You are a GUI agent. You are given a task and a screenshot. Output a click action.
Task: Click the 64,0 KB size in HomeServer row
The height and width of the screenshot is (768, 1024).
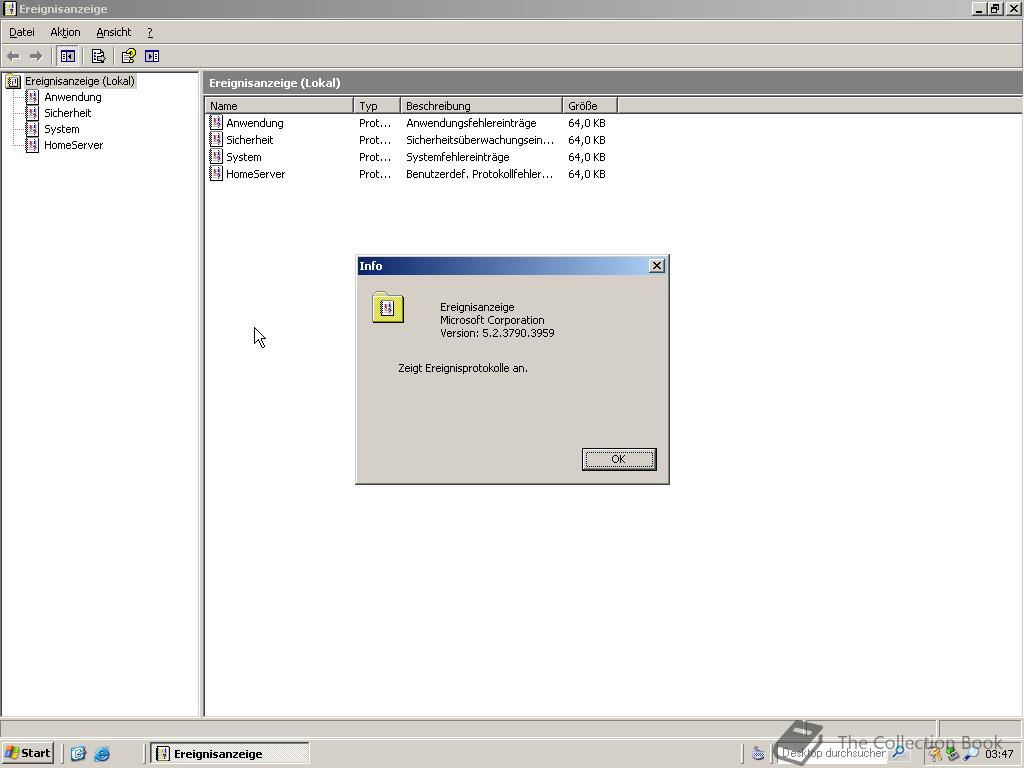click(586, 174)
